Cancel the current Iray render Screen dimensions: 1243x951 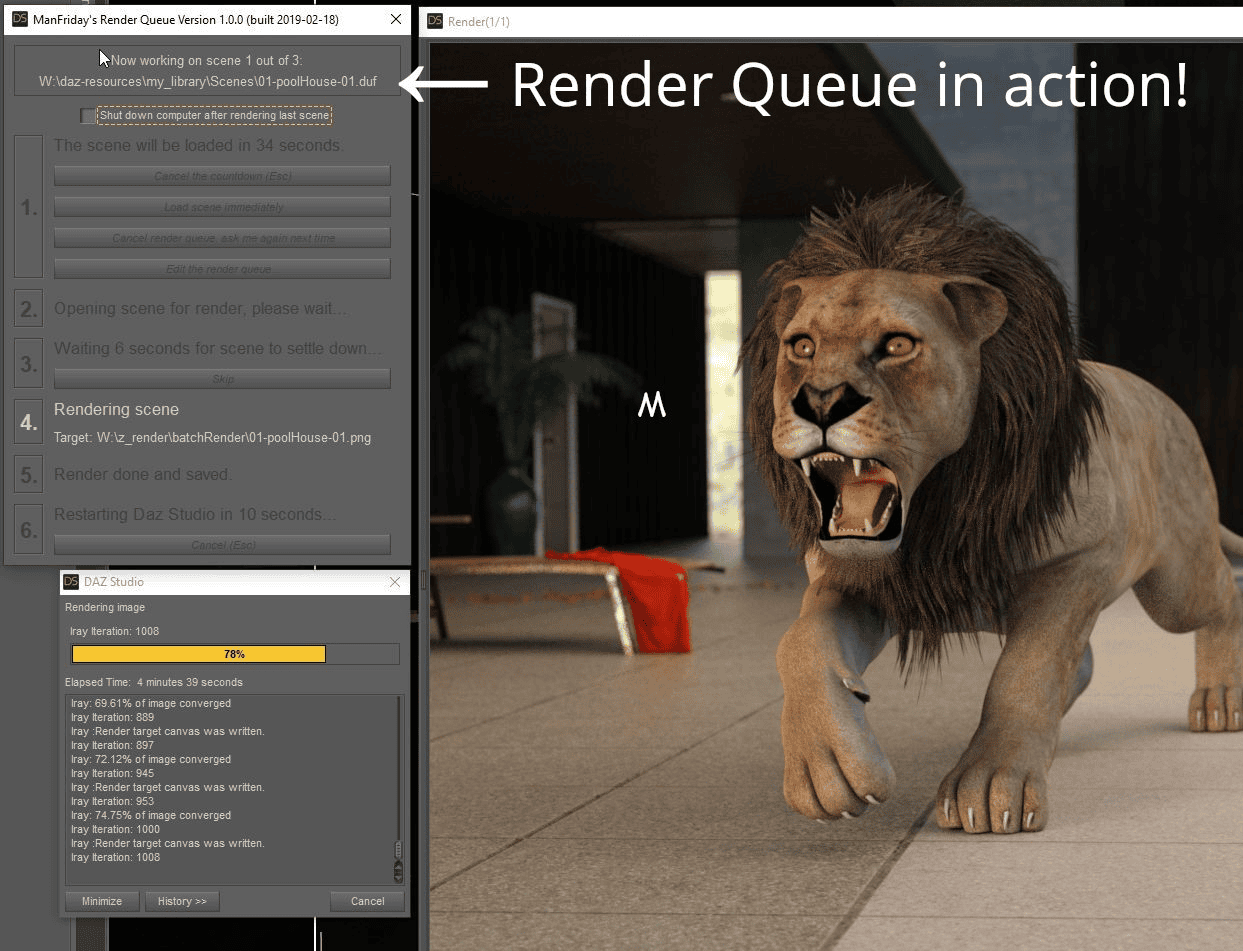(367, 901)
